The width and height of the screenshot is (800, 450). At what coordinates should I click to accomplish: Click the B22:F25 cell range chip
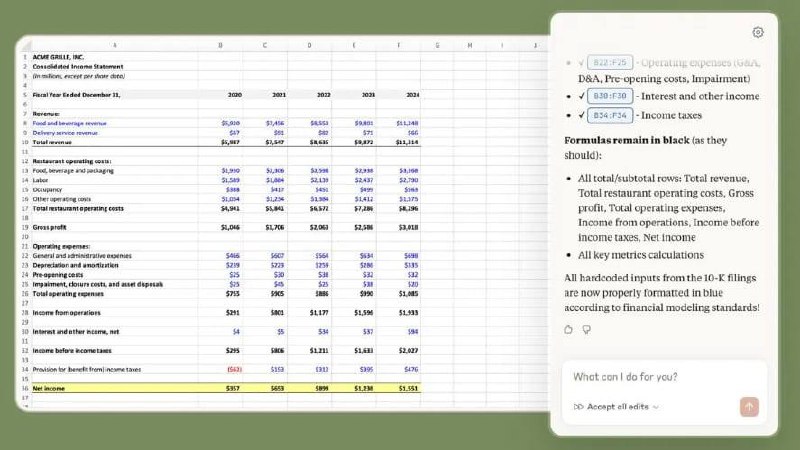[x=610, y=61]
